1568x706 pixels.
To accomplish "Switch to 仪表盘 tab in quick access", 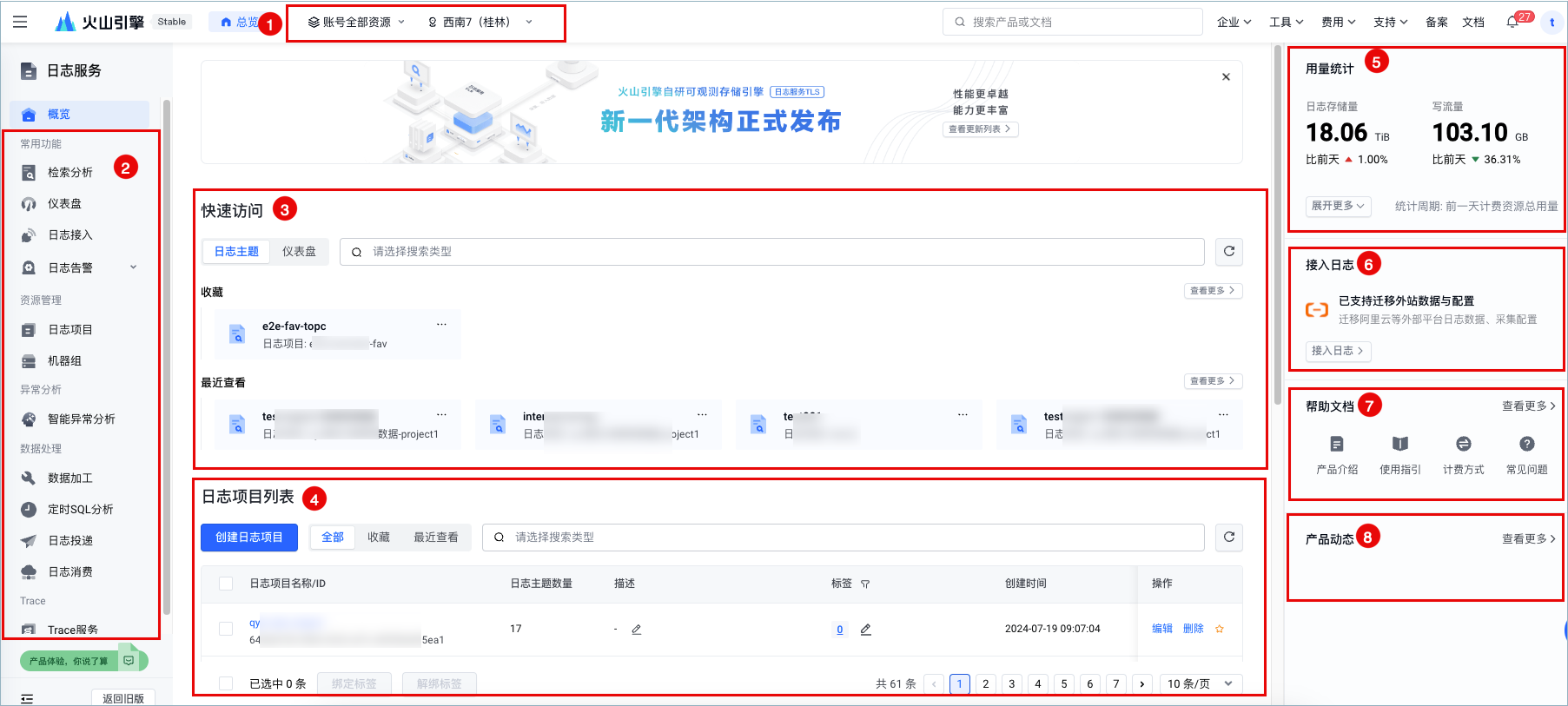I will click(299, 252).
